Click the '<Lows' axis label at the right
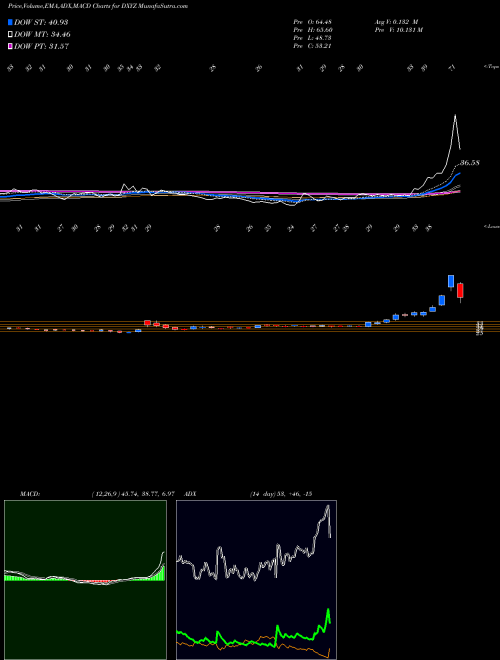 click(492, 226)
